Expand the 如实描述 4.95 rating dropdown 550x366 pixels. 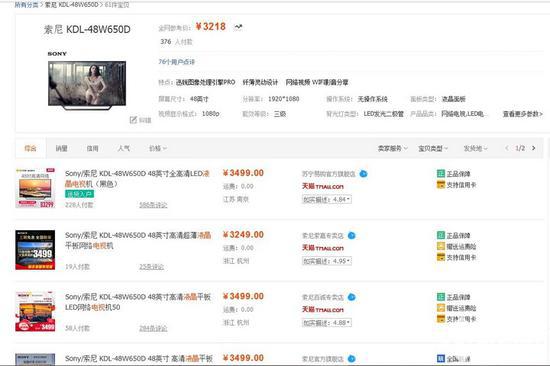click(x=327, y=261)
